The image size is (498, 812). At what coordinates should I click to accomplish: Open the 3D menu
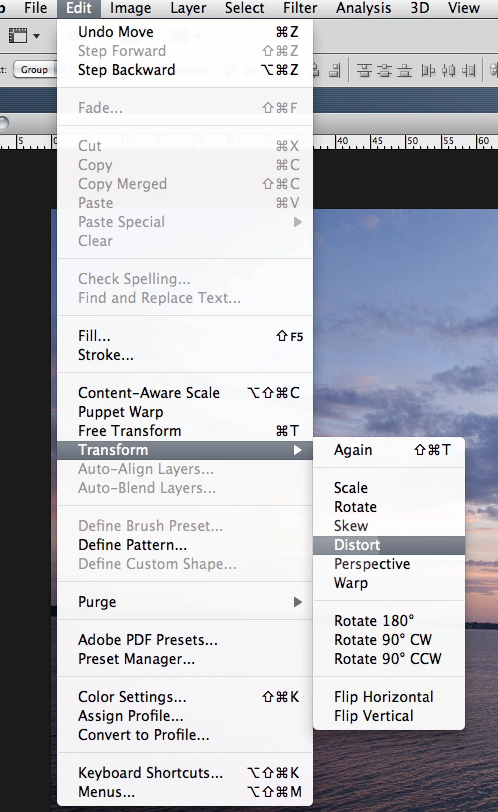pyautogui.click(x=420, y=8)
